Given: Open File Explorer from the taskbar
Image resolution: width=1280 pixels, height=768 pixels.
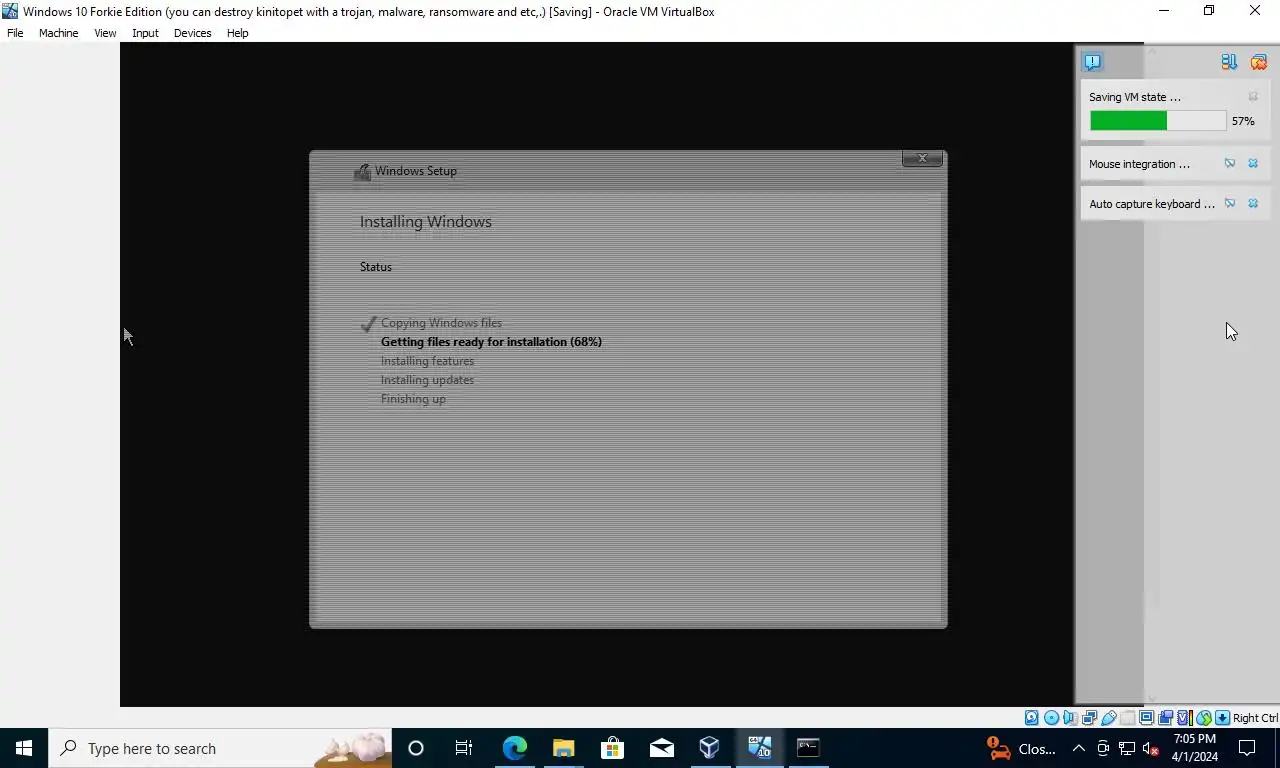Looking at the screenshot, I should coord(563,748).
